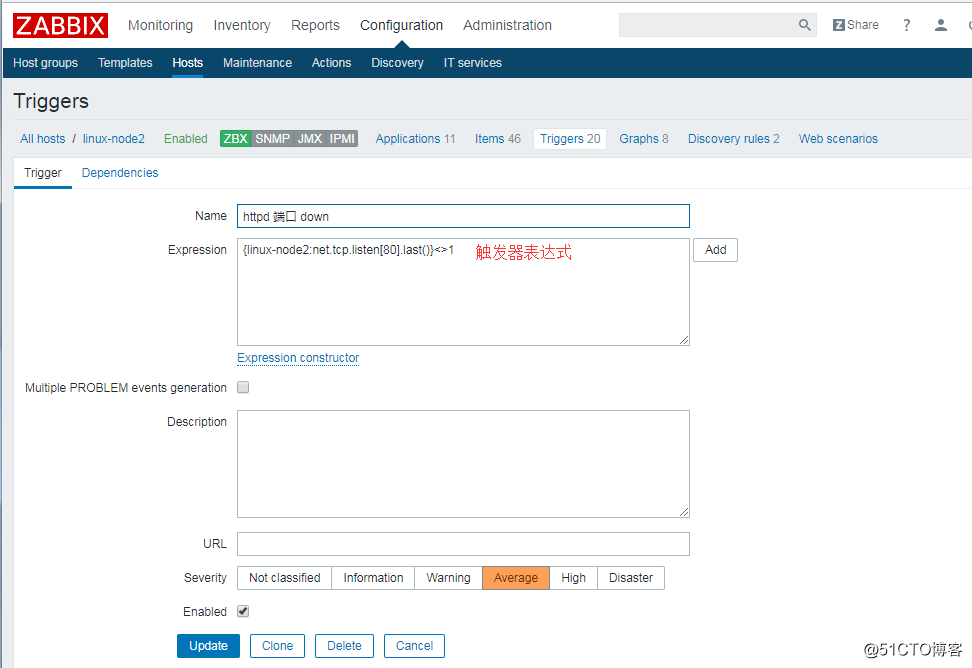972x668 pixels.
Task: Open the Inventory menu
Action: [x=242, y=25]
